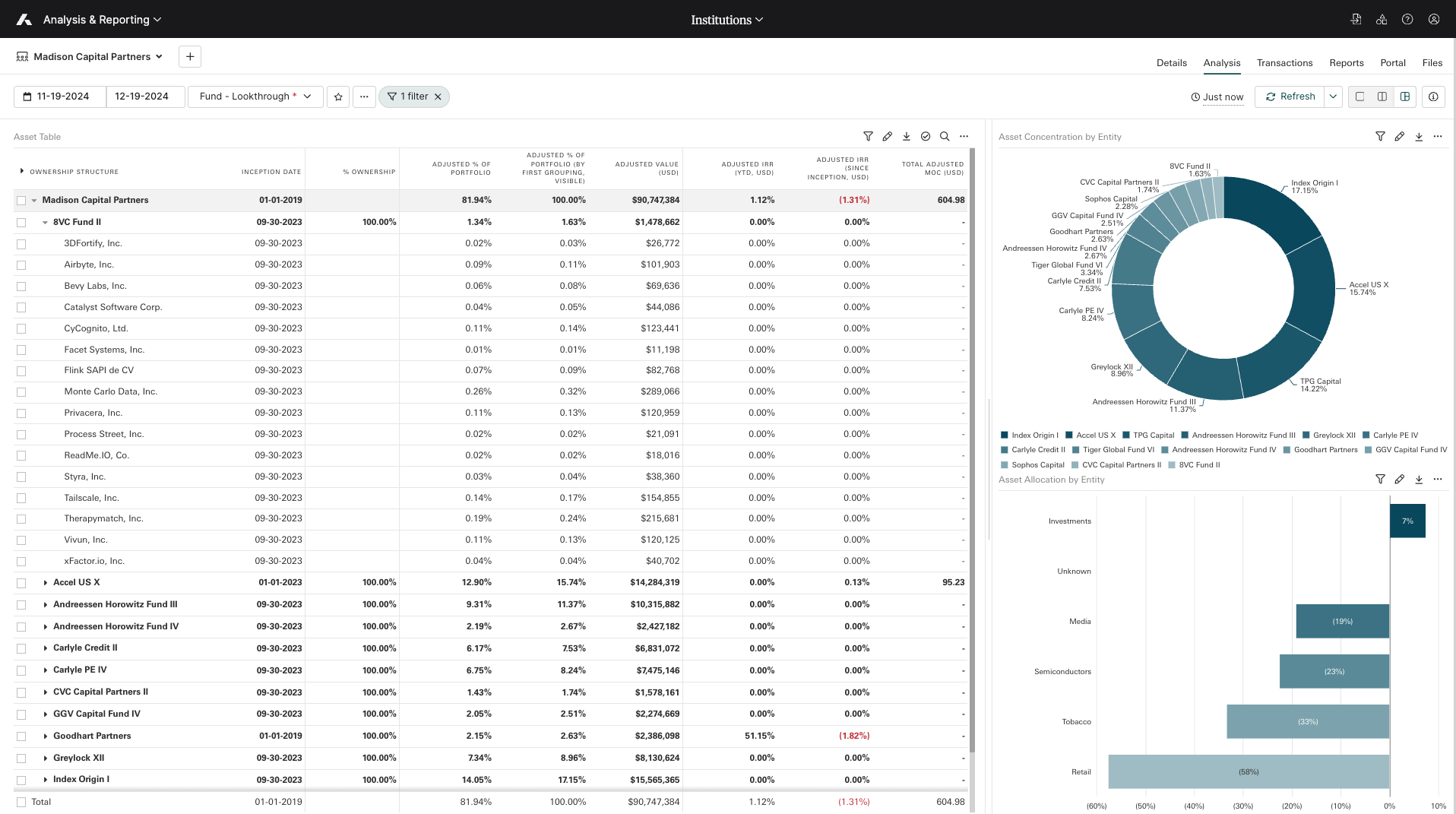Click the end date 12-19-2024 field
Viewport: 1456px width, 814px height.
tap(145, 97)
